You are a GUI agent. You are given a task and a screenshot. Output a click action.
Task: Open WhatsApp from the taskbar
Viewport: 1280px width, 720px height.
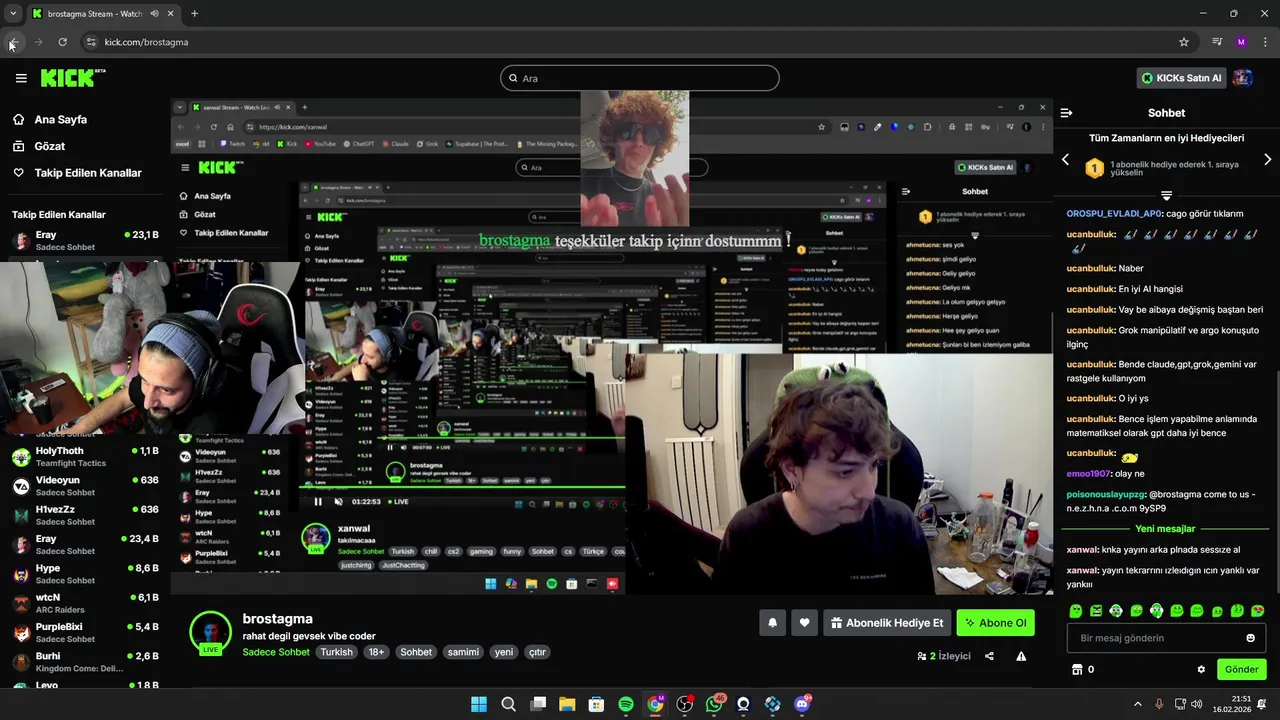pyautogui.click(x=714, y=704)
